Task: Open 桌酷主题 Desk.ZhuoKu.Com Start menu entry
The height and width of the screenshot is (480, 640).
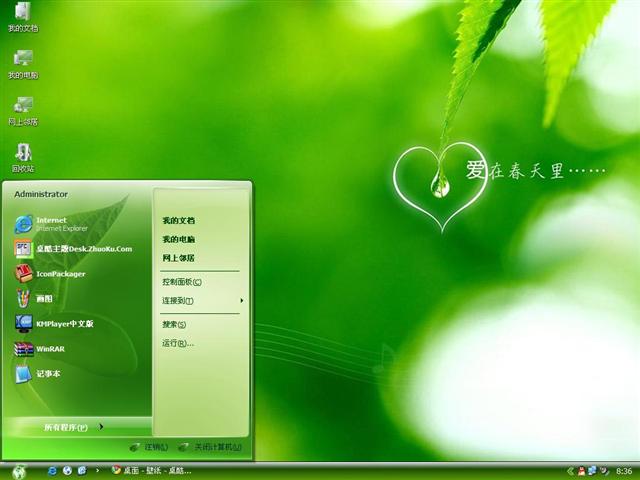Action: click(78, 249)
